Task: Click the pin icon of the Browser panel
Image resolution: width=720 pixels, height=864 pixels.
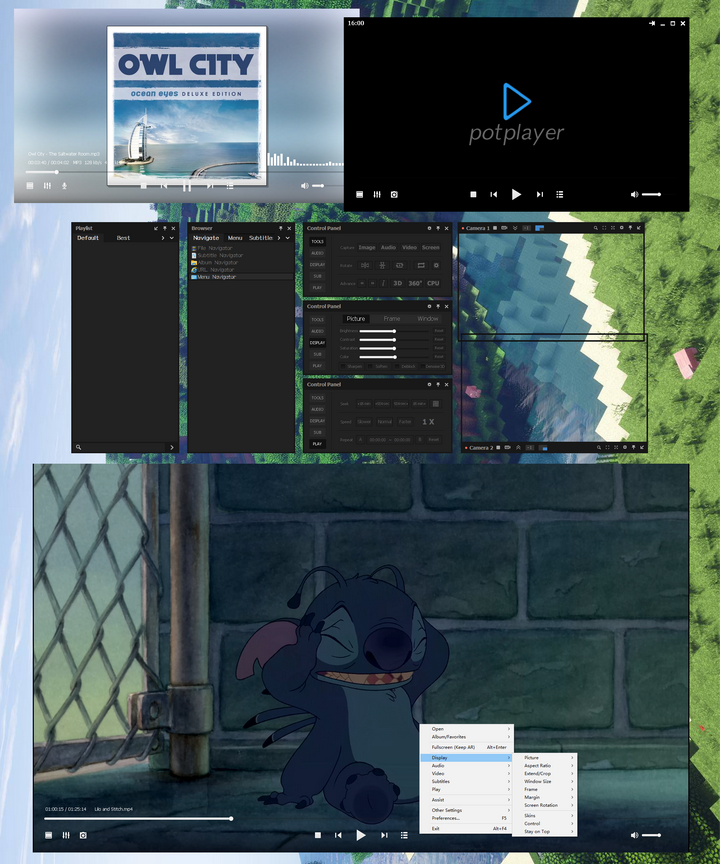Action: [280, 228]
